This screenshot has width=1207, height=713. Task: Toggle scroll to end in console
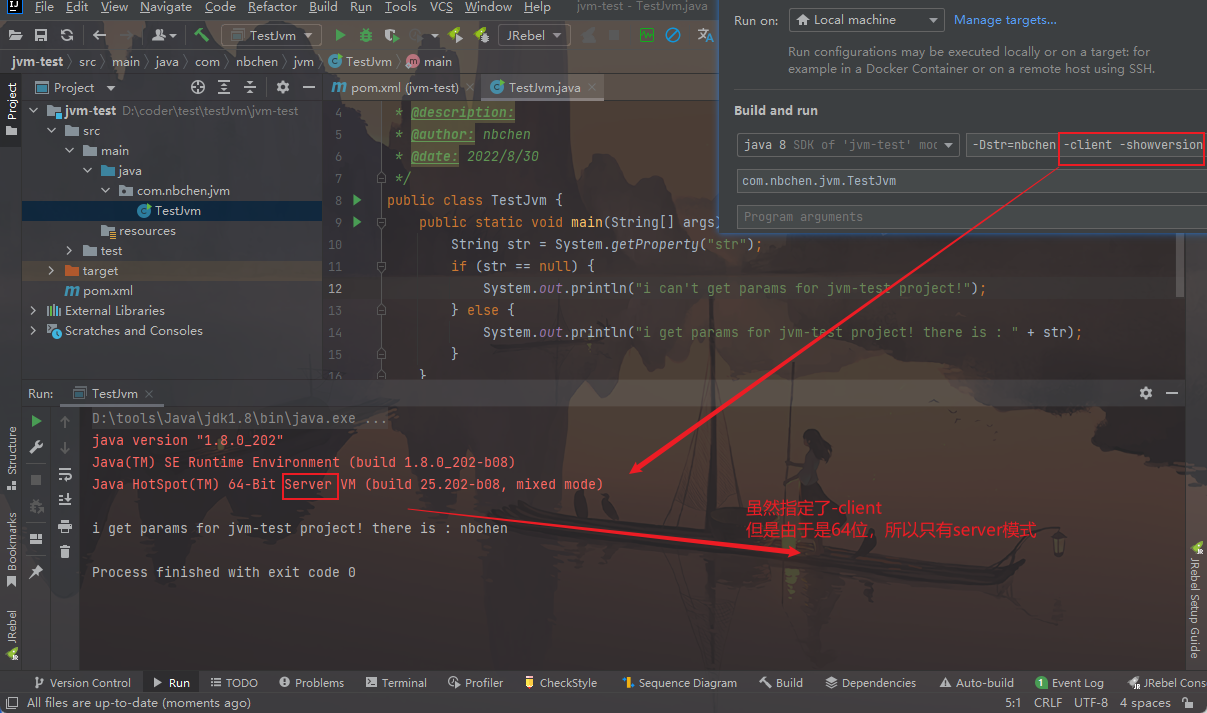[x=65, y=500]
